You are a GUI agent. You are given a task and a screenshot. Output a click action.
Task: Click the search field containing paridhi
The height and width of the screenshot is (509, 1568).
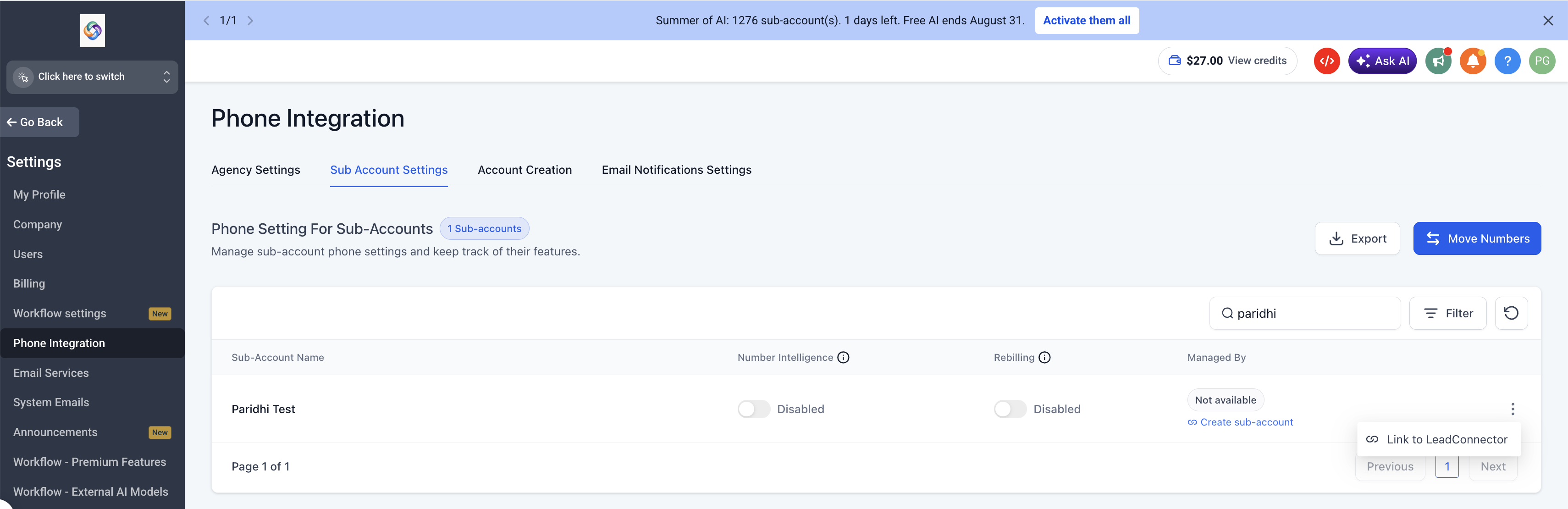pos(1304,313)
